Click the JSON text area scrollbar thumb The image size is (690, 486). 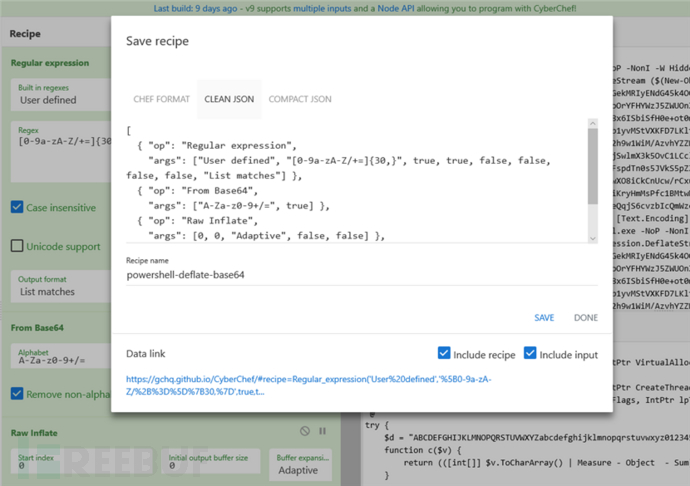pos(593,166)
